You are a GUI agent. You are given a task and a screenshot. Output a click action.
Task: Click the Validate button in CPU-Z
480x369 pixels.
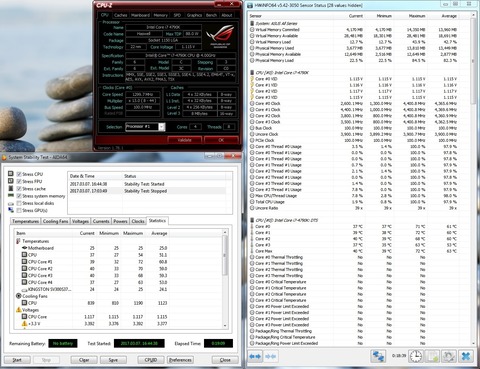[x=185, y=140]
